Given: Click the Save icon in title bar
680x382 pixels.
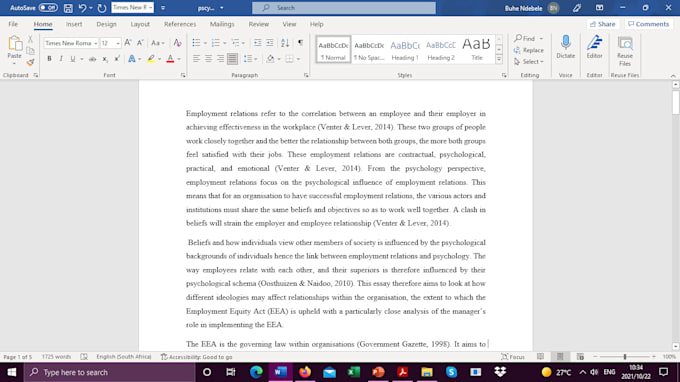Looking at the screenshot, I should pos(68,8).
